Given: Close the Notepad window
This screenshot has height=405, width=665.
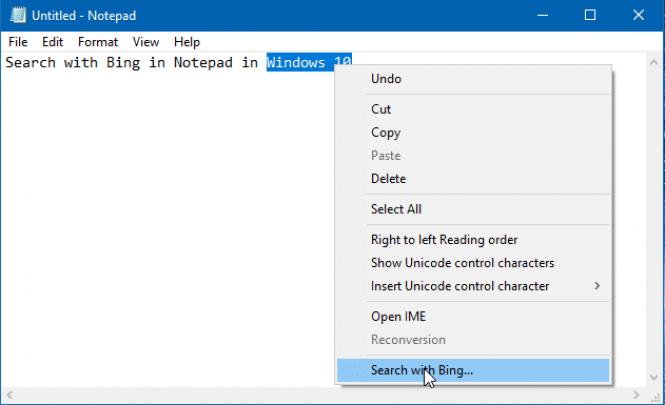Looking at the screenshot, I should pyautogui.click(x=638, y=15).
